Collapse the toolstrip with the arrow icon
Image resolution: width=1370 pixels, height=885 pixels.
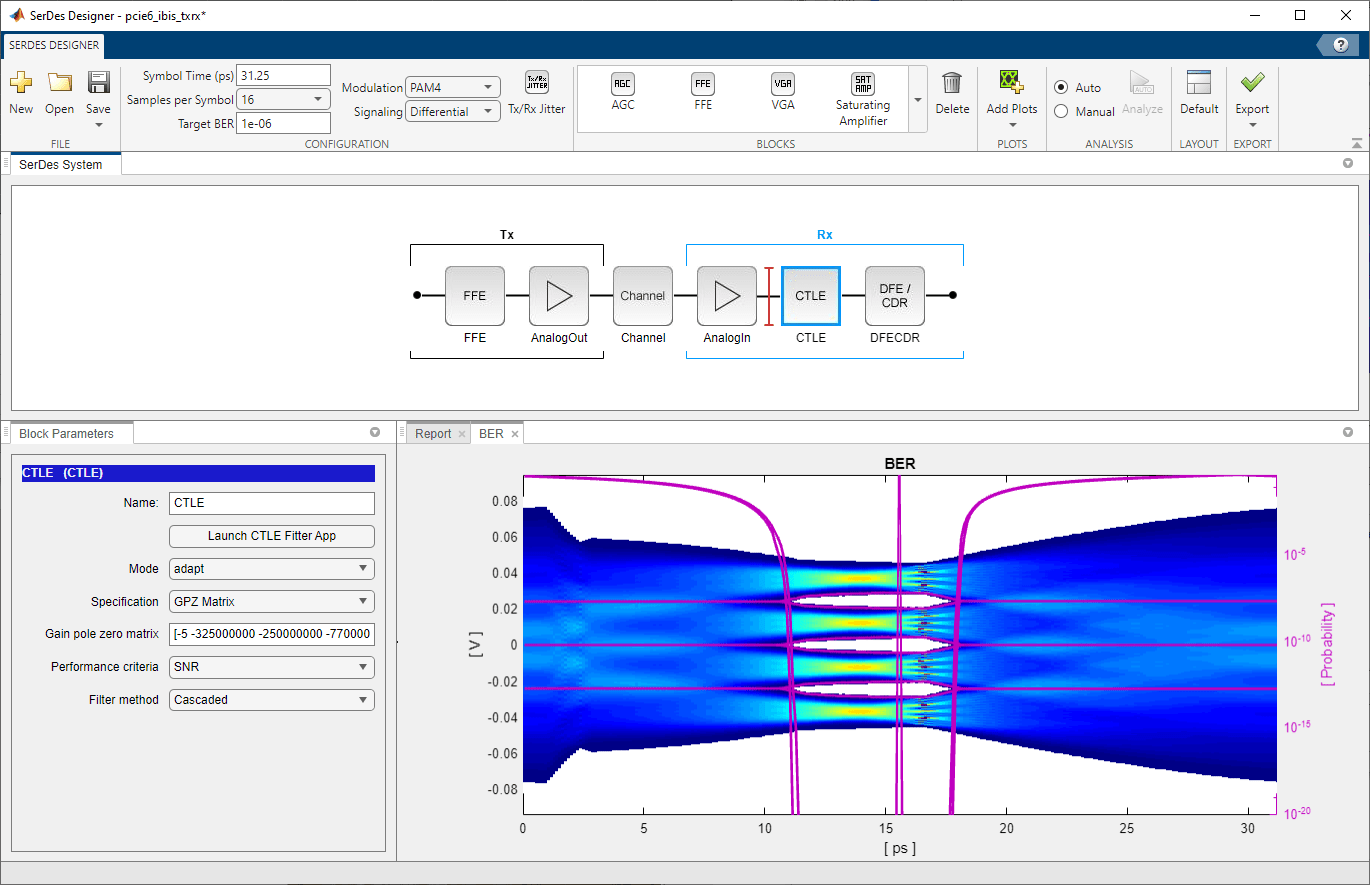click(x=1357, y=143)
